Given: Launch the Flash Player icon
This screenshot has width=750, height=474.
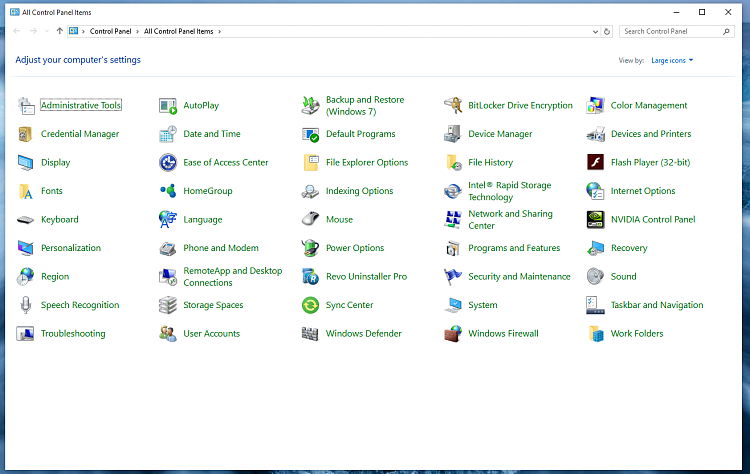Looking at the screenshot, I should pos(596,163).
